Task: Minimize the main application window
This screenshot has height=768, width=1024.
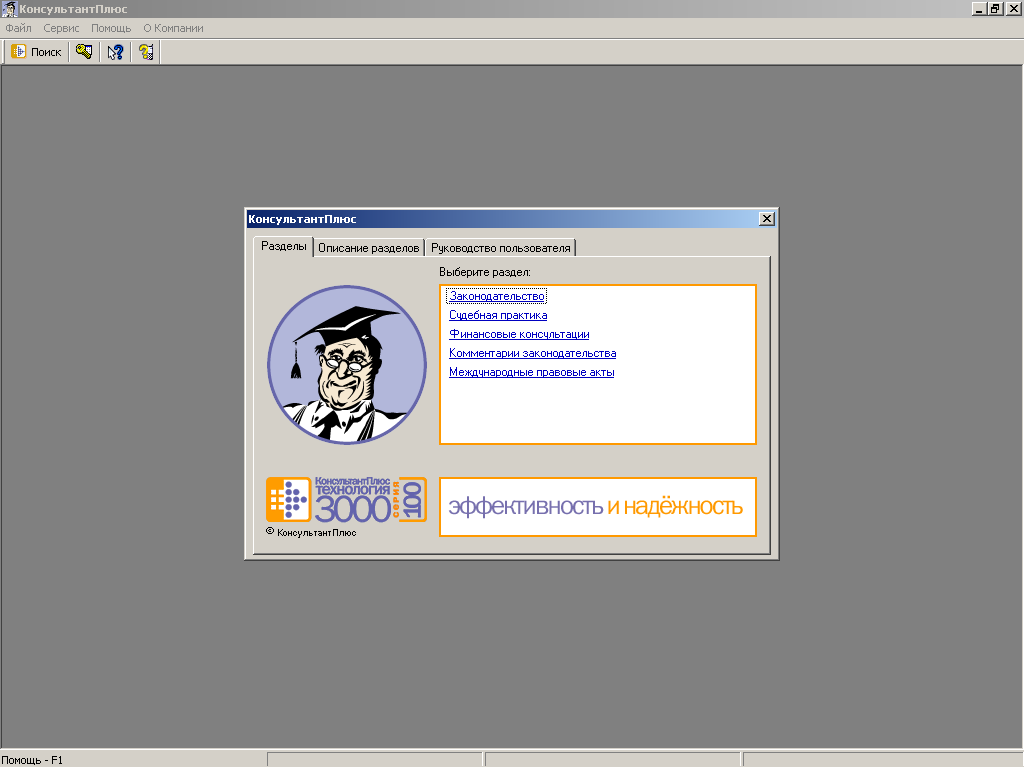Action: (979, 8)
